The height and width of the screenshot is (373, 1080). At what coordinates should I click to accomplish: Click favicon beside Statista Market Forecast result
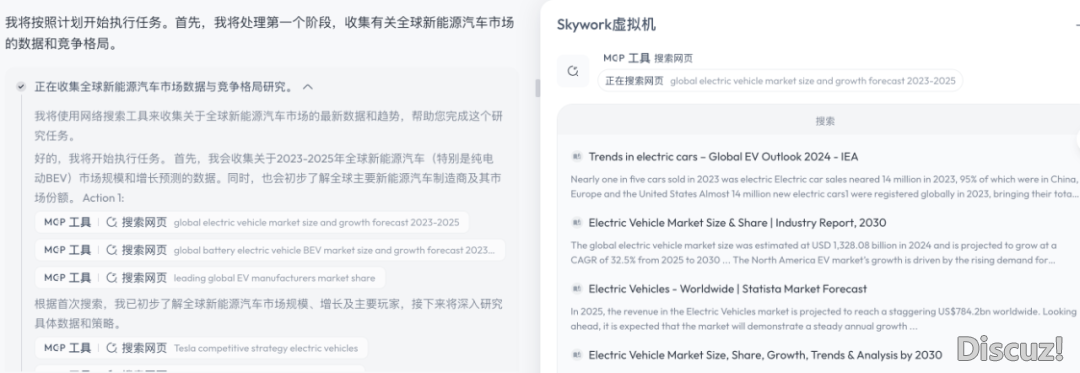(577, 289)
